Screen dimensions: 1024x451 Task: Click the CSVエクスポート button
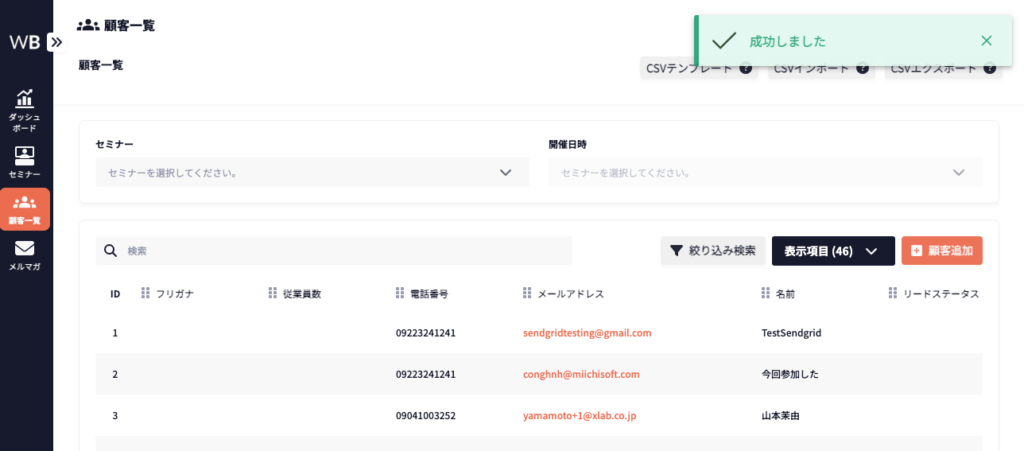[x=943, y=69]
